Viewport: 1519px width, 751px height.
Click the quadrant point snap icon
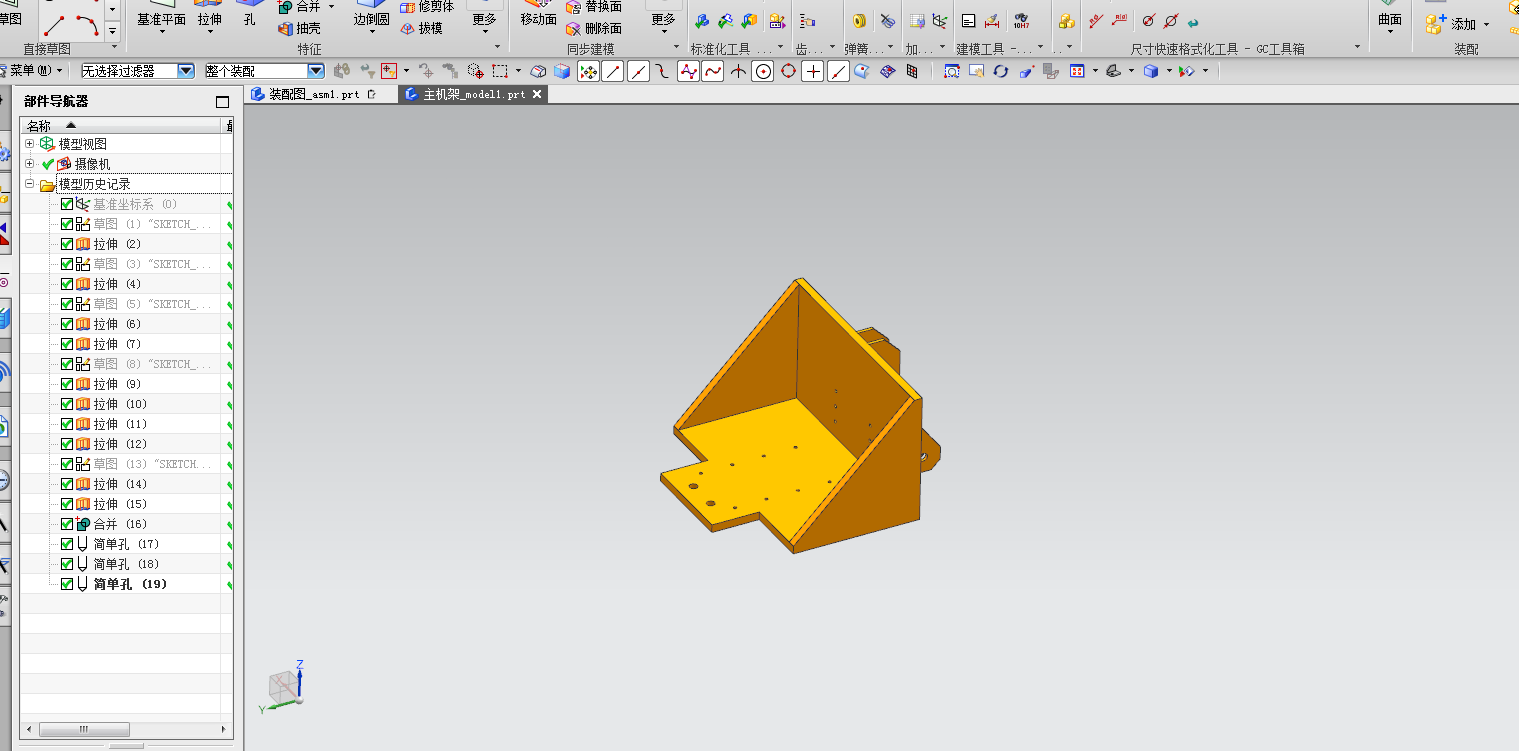click(788, 71)
